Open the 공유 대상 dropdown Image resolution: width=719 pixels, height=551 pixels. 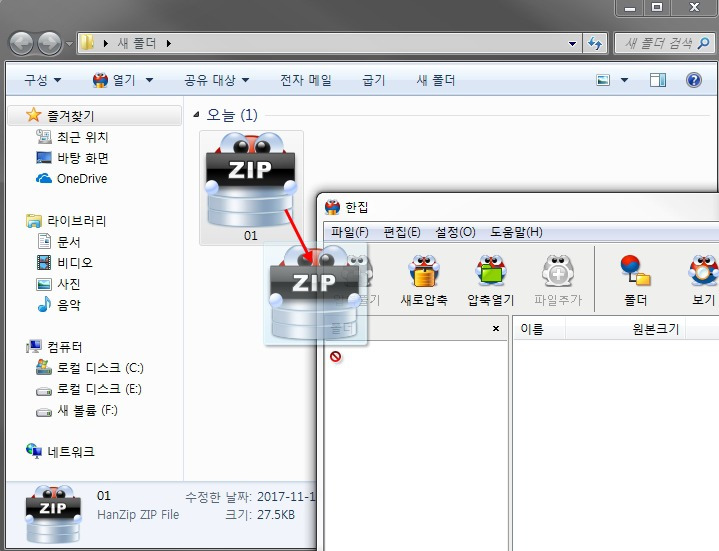pos(216,80)
